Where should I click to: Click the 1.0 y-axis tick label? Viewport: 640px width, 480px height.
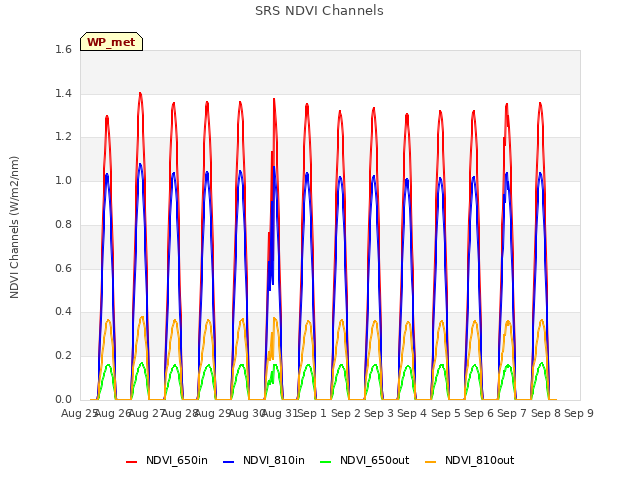point(63,180)
